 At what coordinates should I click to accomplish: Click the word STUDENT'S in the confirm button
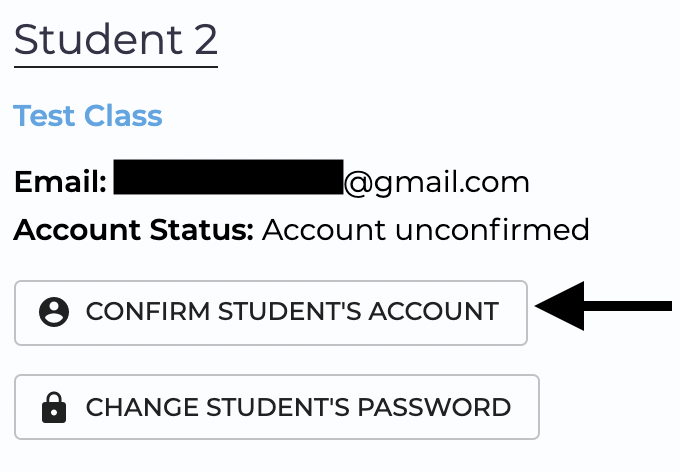click(289, 311)
